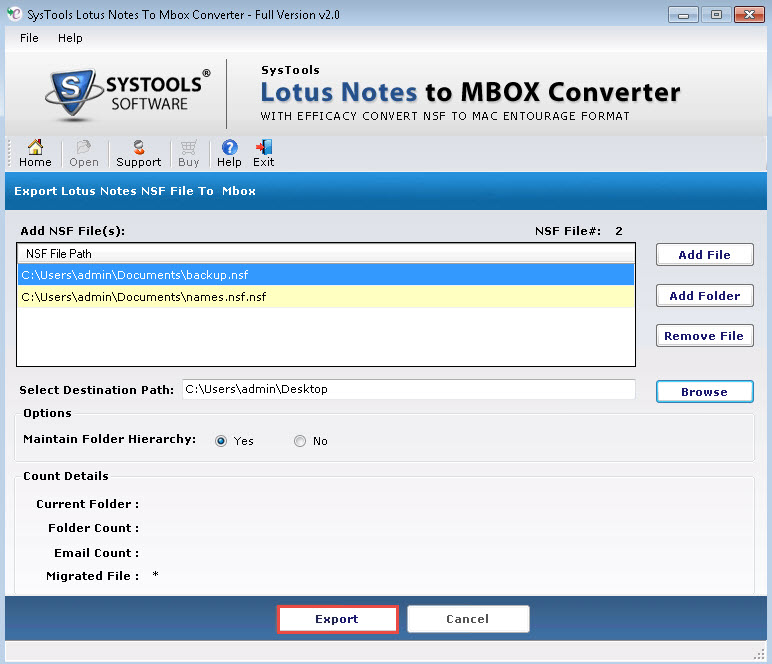Click the Buy cart icon

pyautogui.click(x=189, y=154)
